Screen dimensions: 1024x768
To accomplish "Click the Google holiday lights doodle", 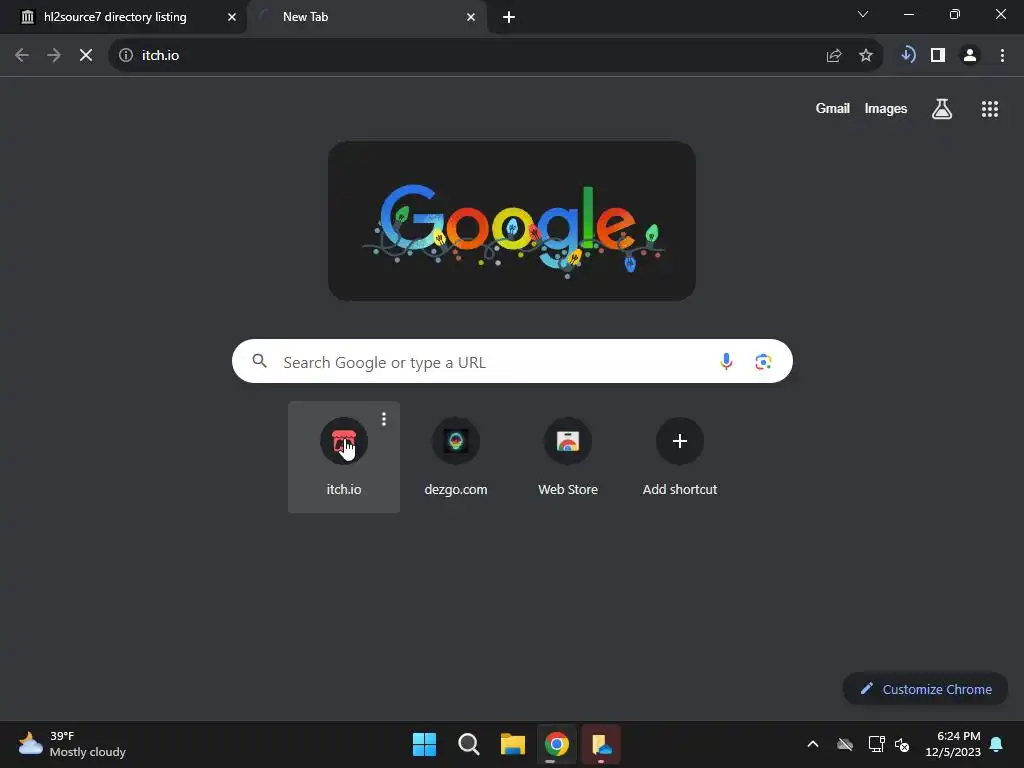I will tap(511, 221).
